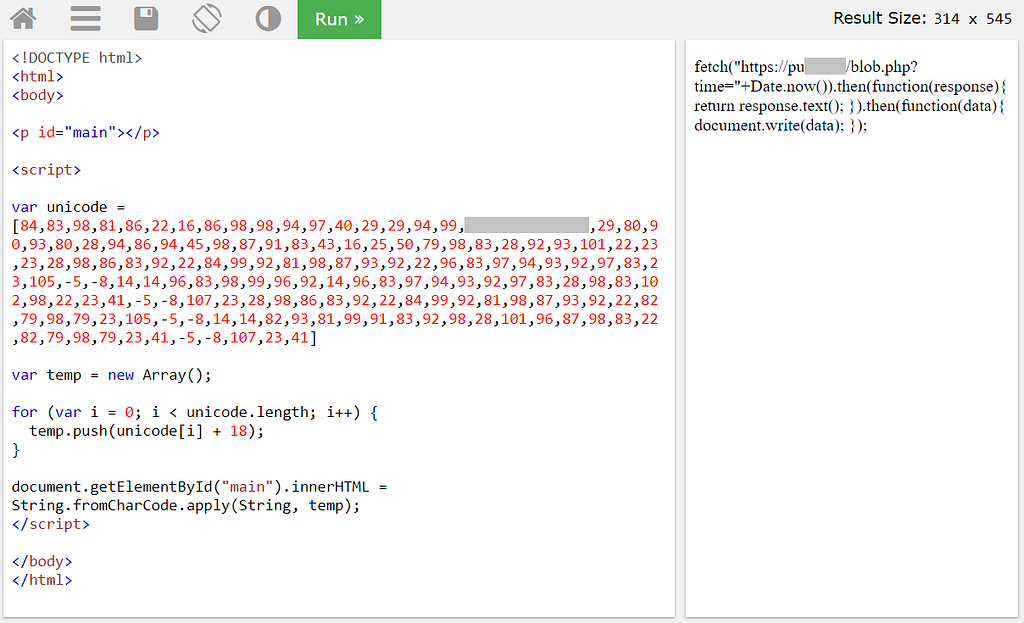Place cursor at var unicode declaration

pos(68,207)
